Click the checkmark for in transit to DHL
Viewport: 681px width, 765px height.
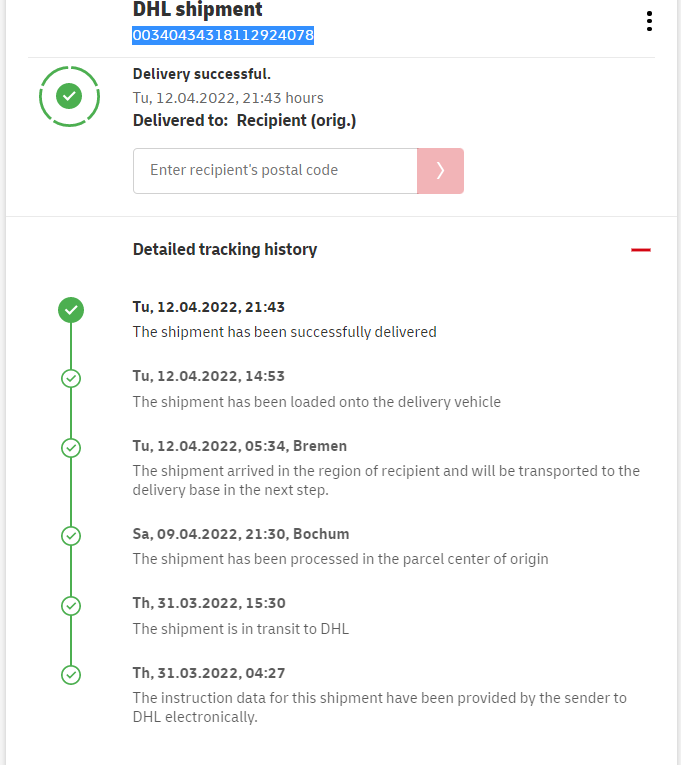pos(71,605)
